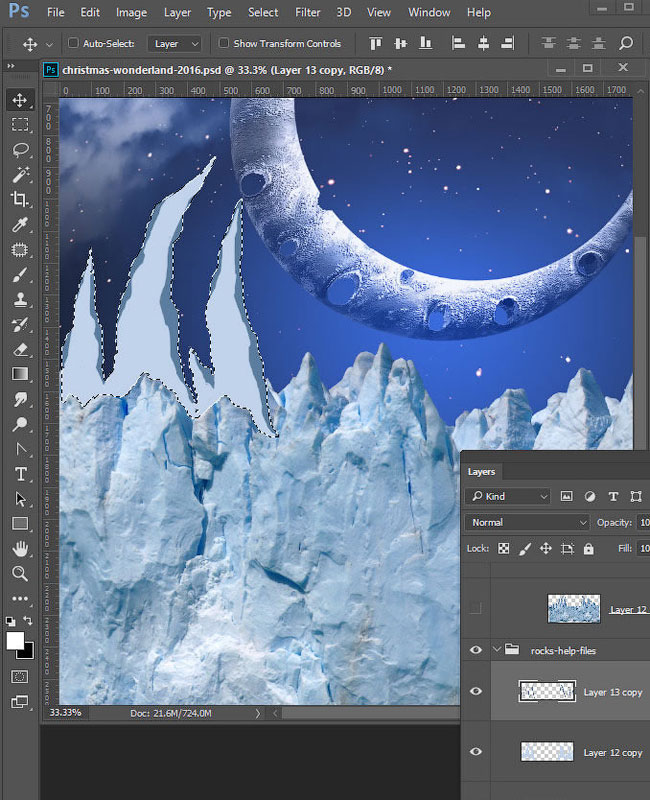Image resolution: width=650 pixels, height=800 pixels.
Task: Select the Horizontal Type tool
Action: (20, 474)
